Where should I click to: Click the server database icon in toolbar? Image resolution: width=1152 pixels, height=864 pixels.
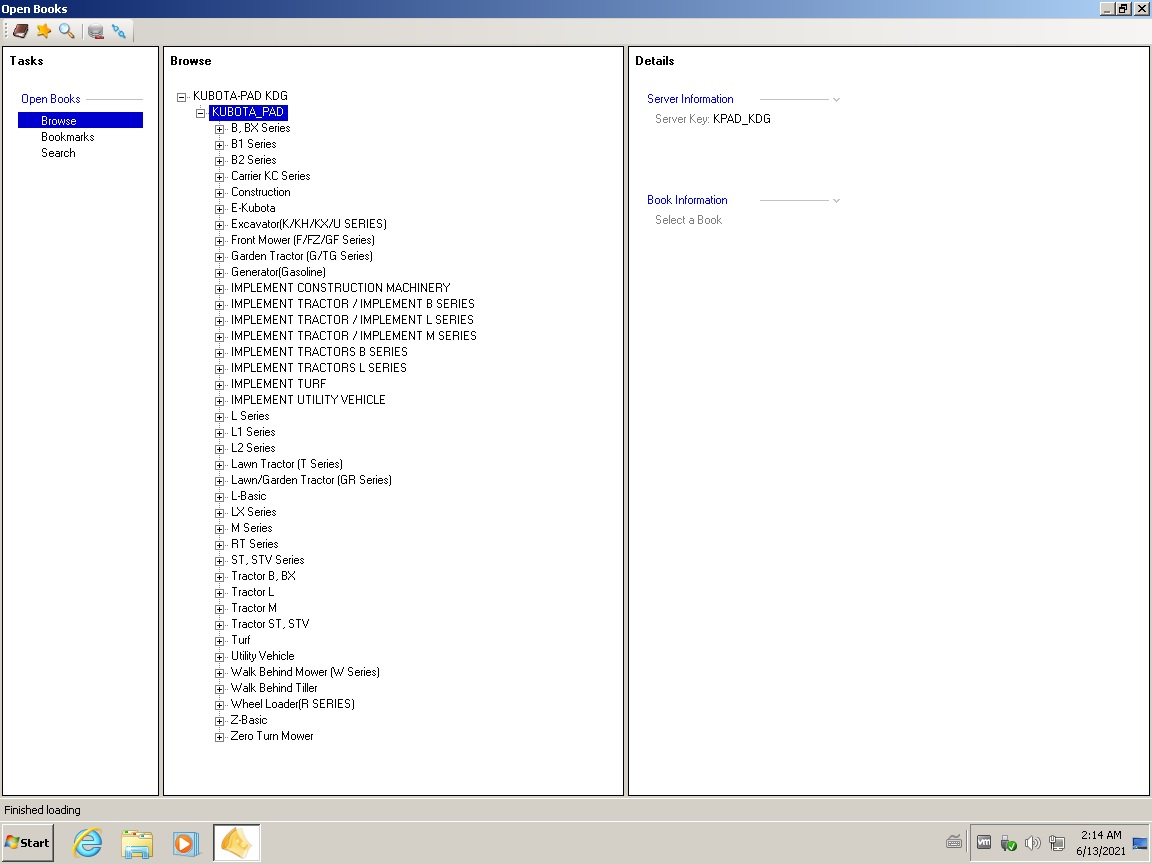click(x=96, y=31)
